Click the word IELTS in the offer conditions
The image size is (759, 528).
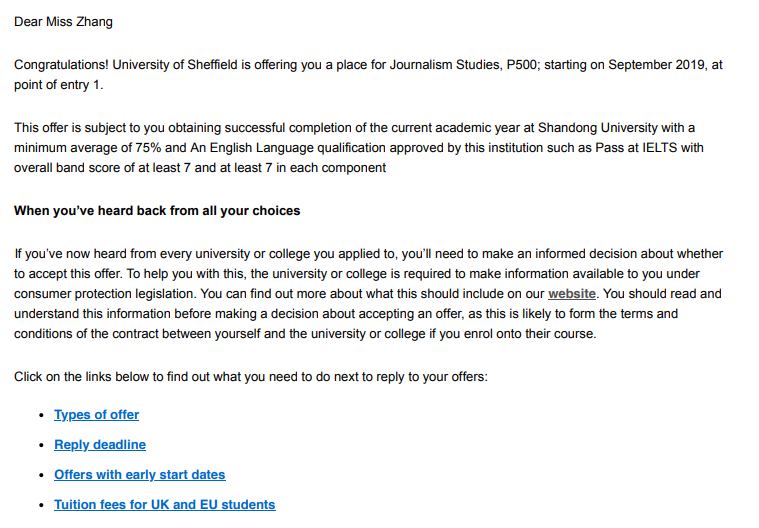659,148
